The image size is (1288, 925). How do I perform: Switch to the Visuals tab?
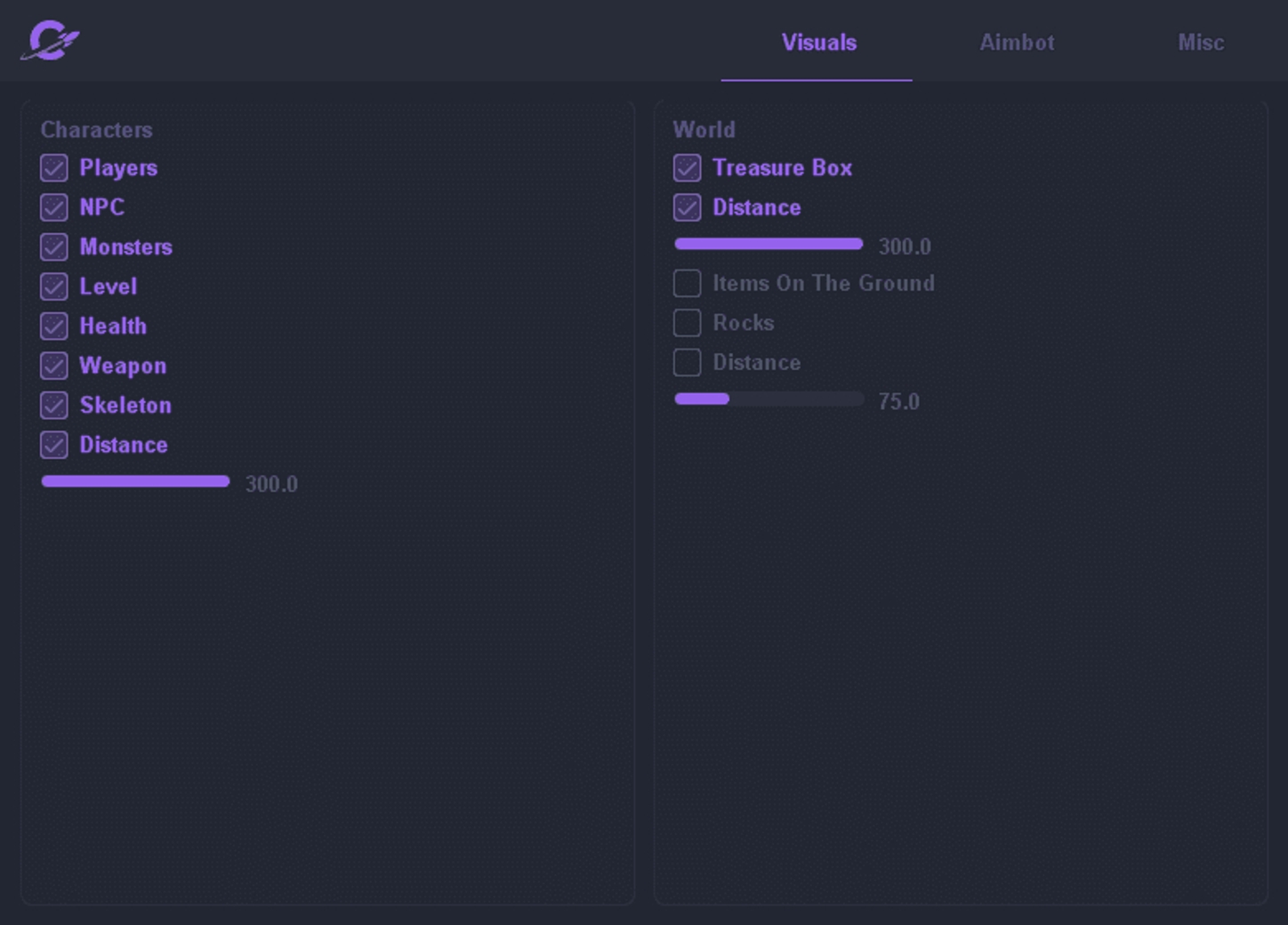818,43
